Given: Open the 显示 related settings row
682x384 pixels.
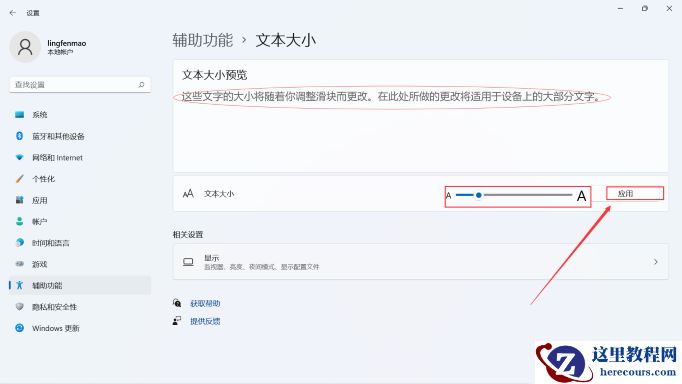Looking at the screenshot, I should (x=420, y=262).
